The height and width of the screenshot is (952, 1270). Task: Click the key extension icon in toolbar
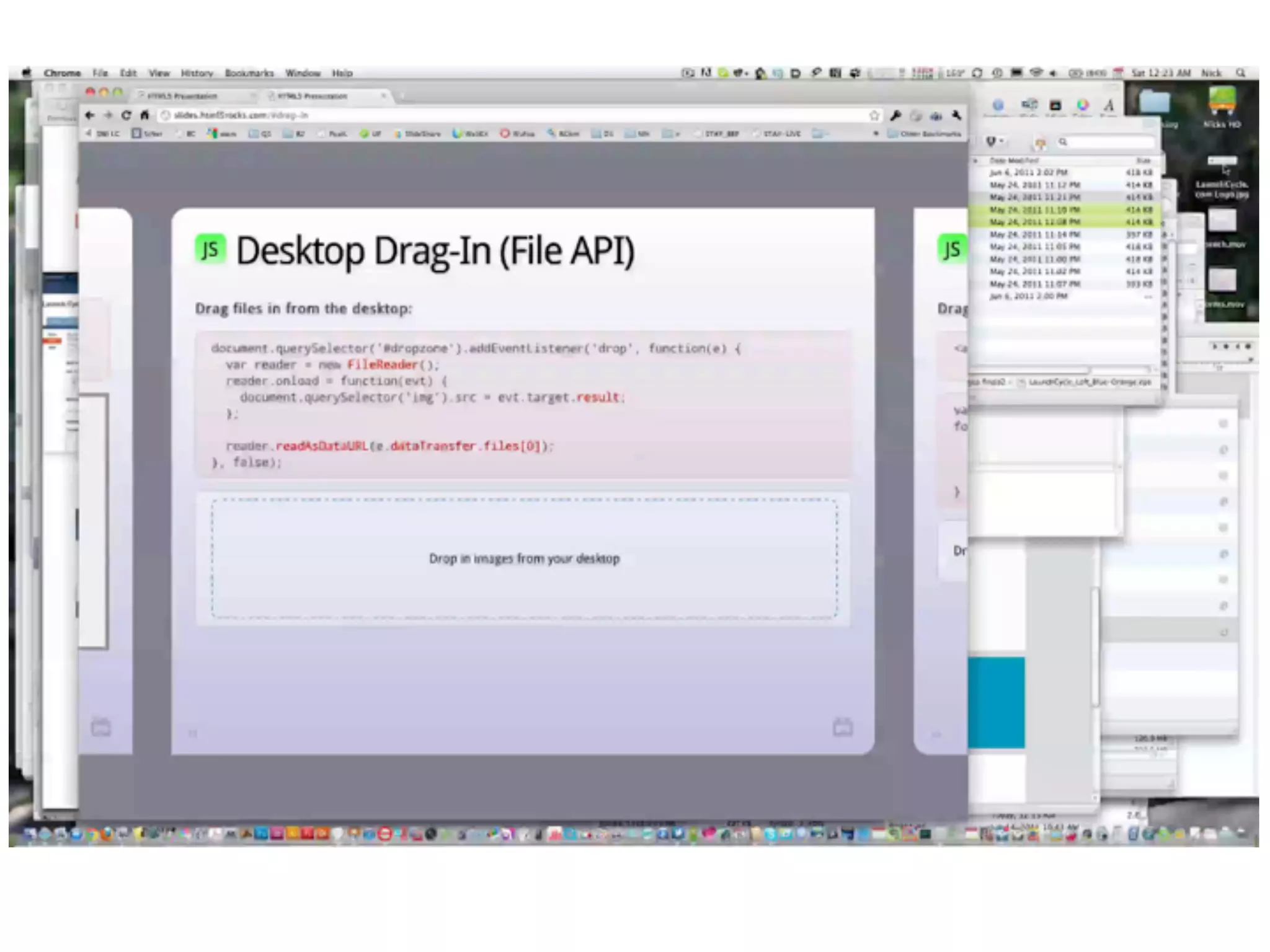(895, 115)
